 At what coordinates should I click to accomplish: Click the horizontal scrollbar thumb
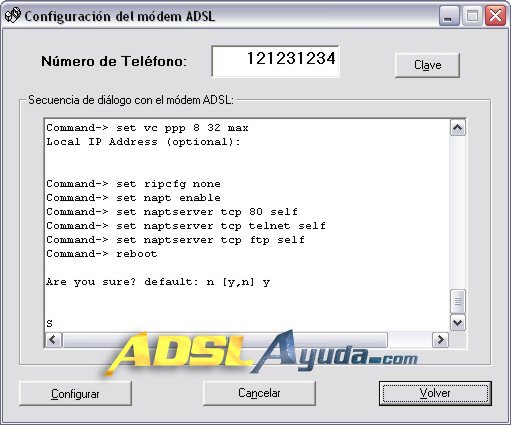coord(225,340)
